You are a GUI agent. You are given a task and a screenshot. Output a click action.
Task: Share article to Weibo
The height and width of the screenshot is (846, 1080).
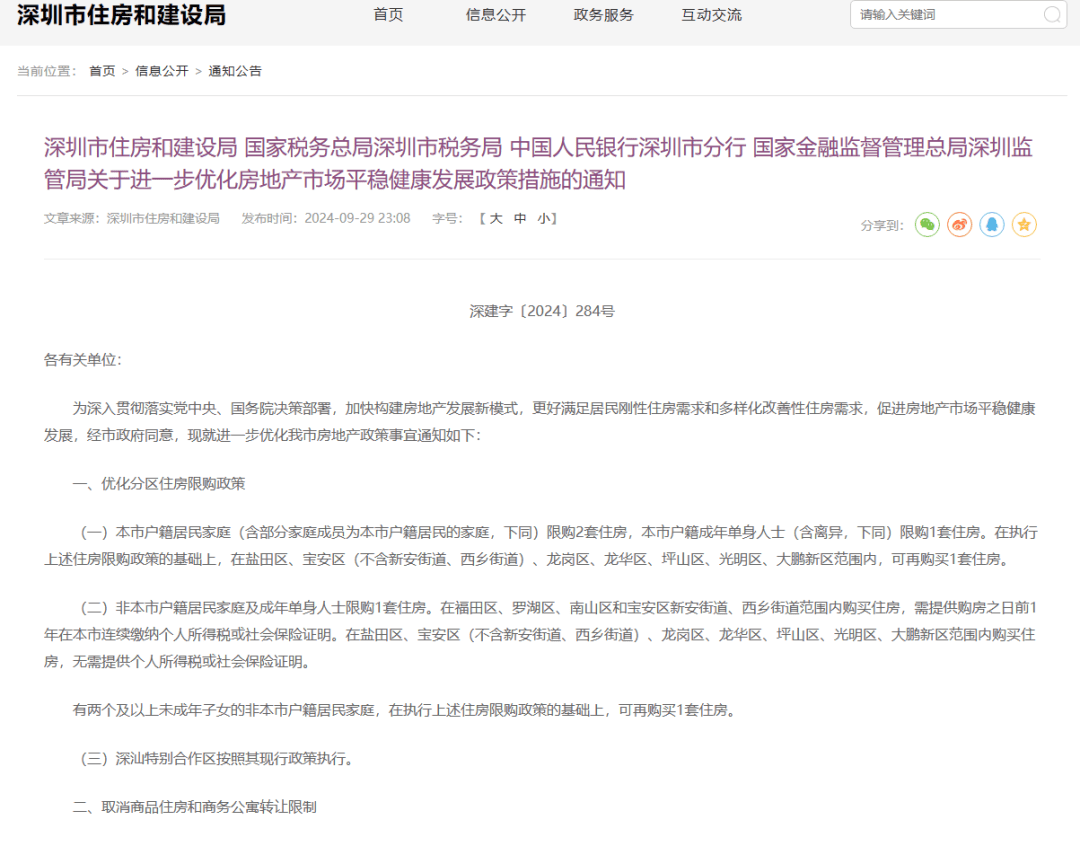pos(959,225)
